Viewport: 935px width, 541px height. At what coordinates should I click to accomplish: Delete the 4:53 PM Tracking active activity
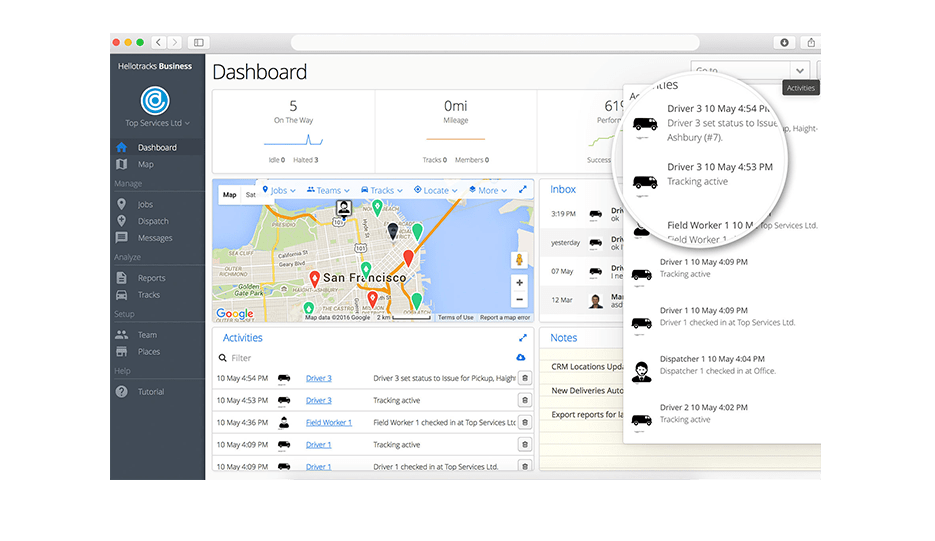click(x=525, y=400)
